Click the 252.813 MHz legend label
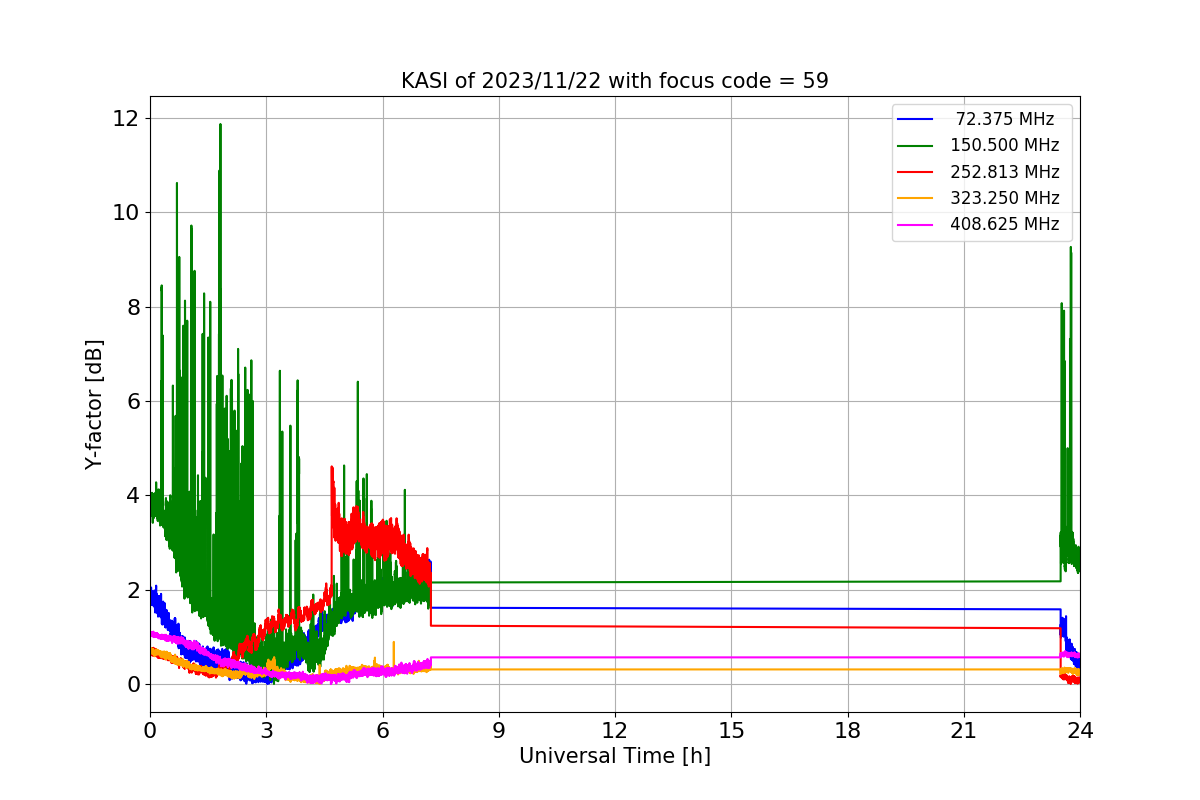 [1005, 172]
